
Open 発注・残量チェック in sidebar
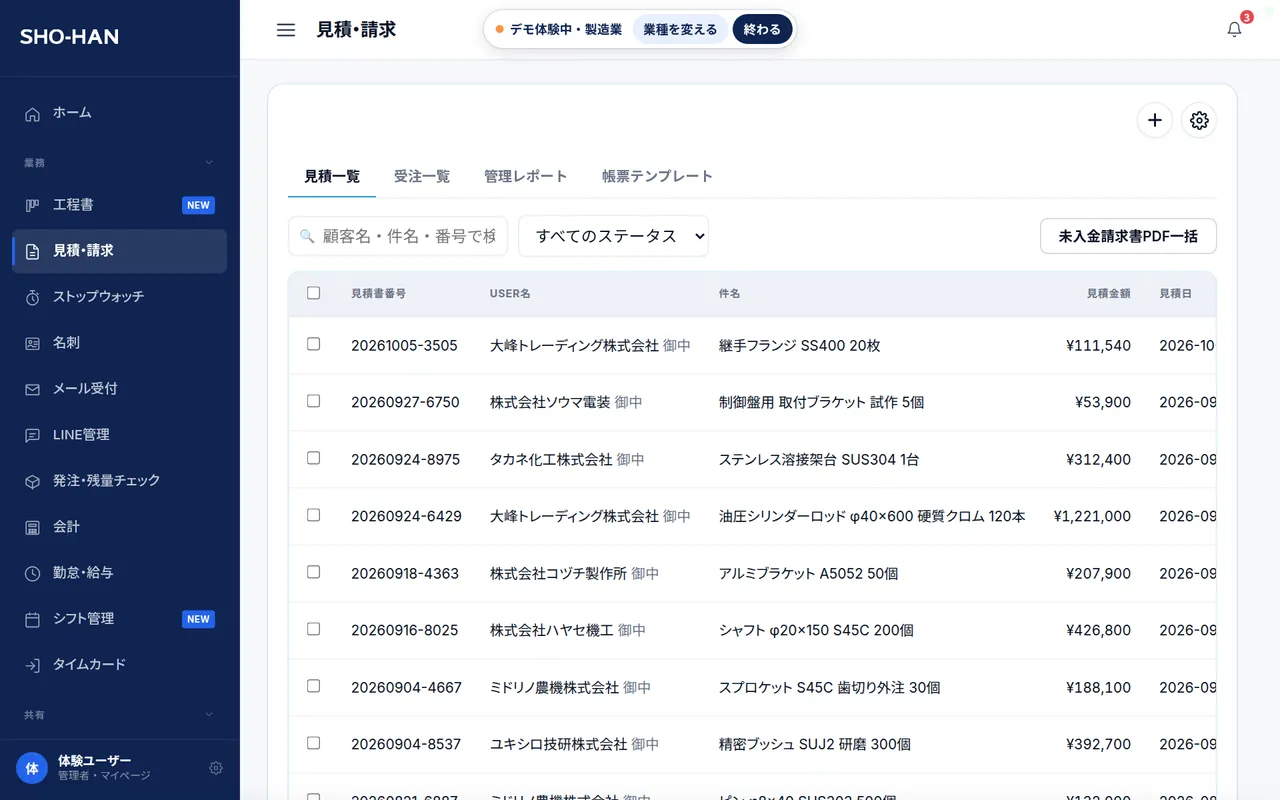click(120, 481)
